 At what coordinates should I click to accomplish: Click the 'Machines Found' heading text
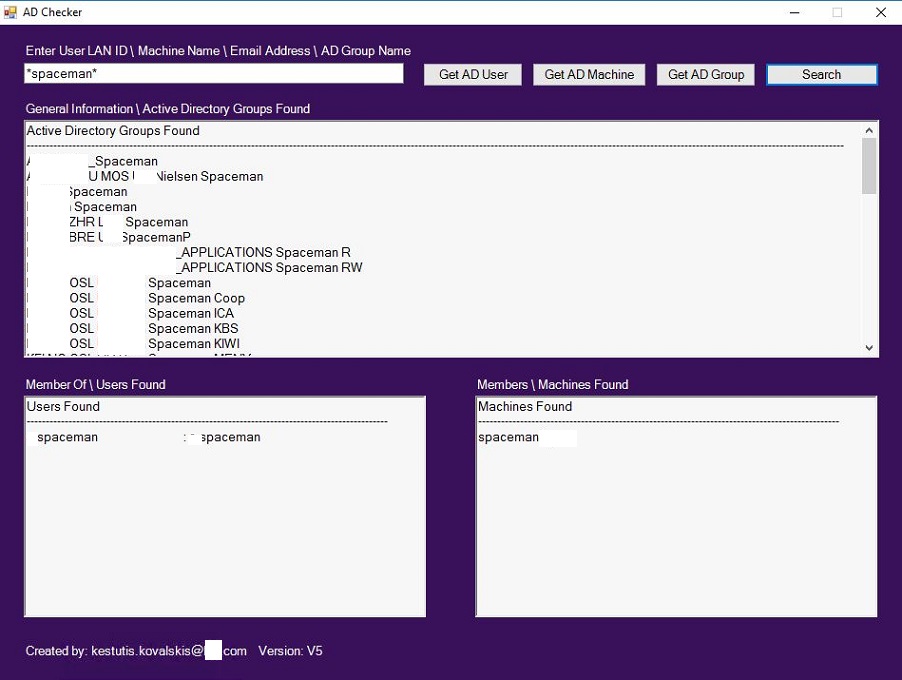coord(525,407)
